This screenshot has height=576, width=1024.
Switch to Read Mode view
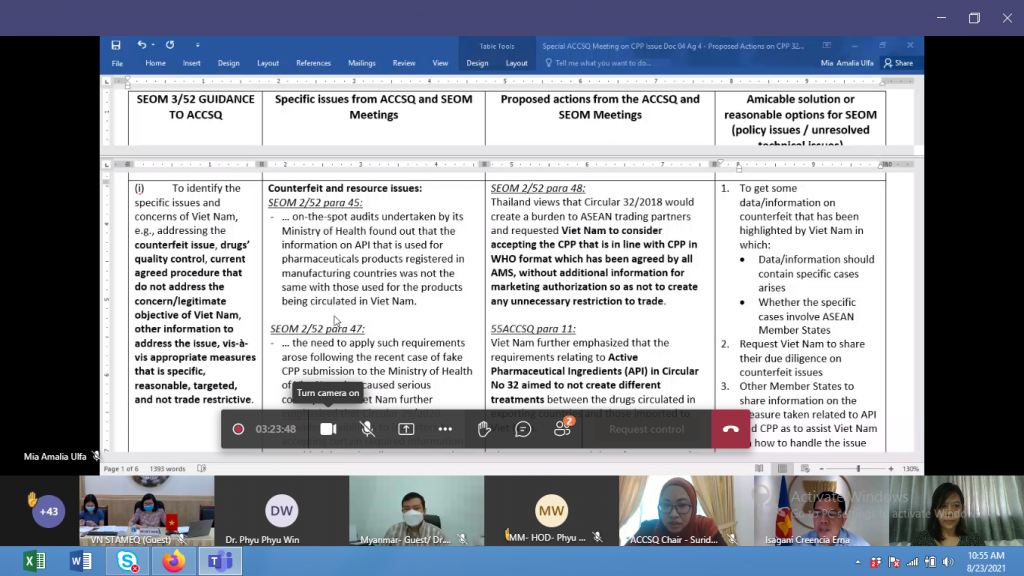pos(759,469)
